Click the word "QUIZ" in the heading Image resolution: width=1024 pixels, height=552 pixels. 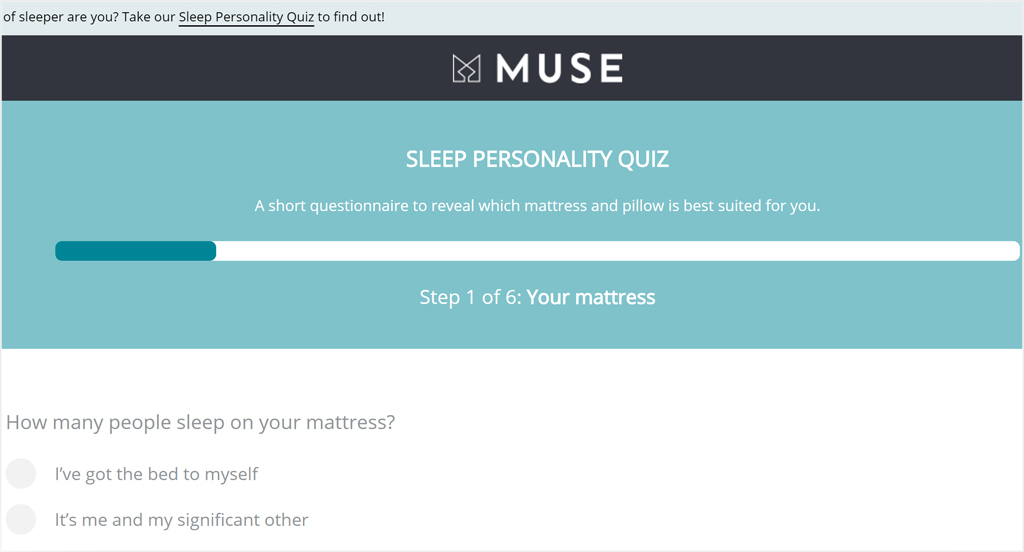pos(643,159)
